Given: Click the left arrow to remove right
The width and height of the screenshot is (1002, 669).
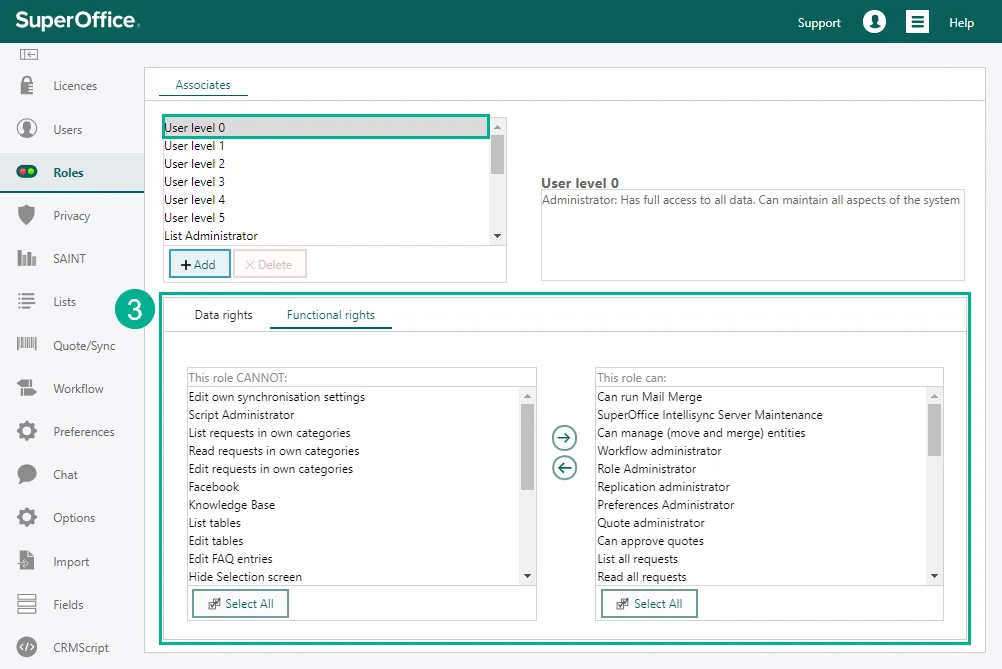Looking at the screenshot, I should pos(565,467).
